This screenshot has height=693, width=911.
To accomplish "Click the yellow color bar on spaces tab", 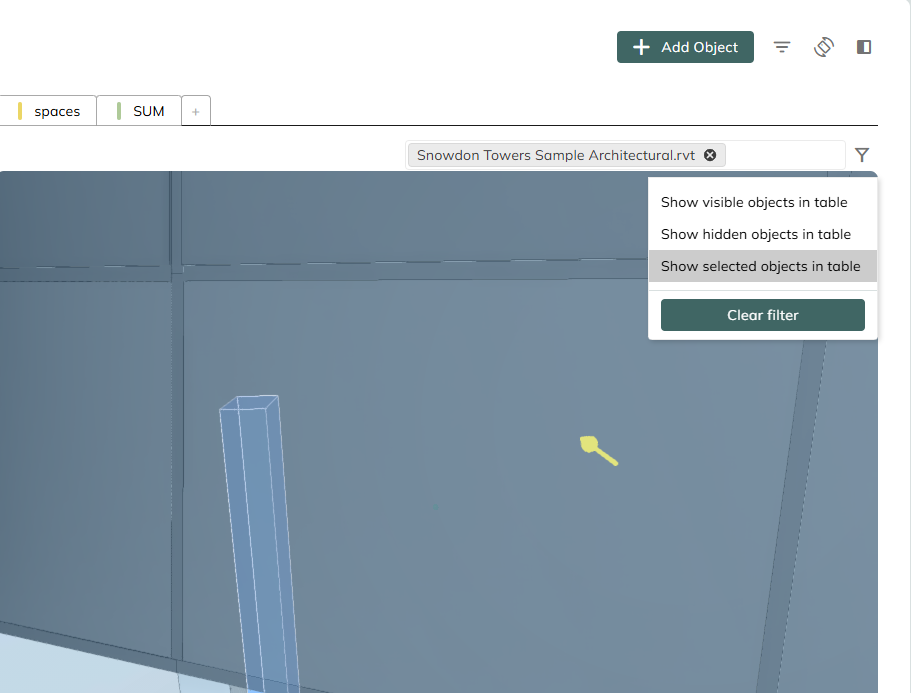I will [x=20, y=111].
